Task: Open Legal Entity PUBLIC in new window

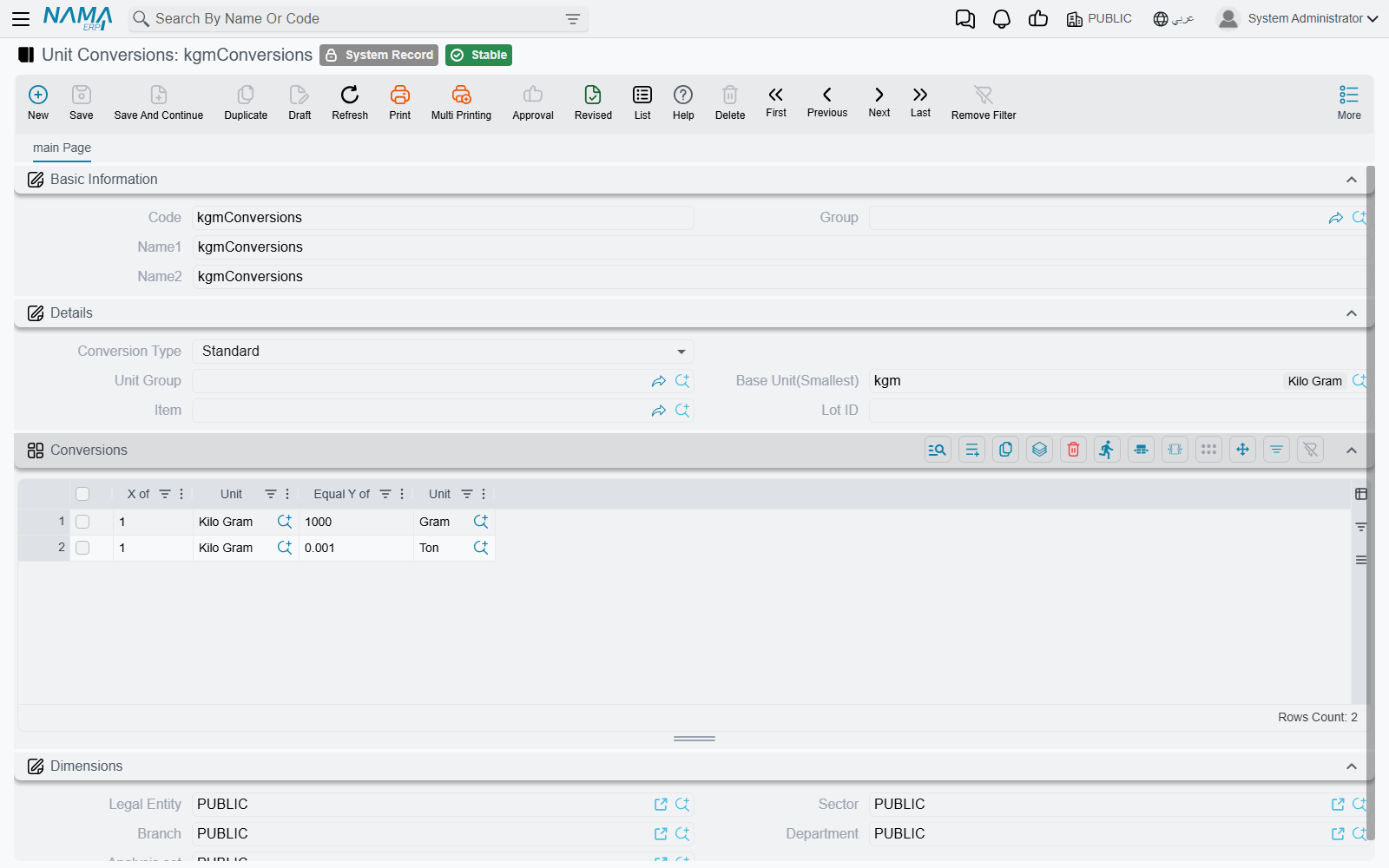Action: tap(661, 805)
